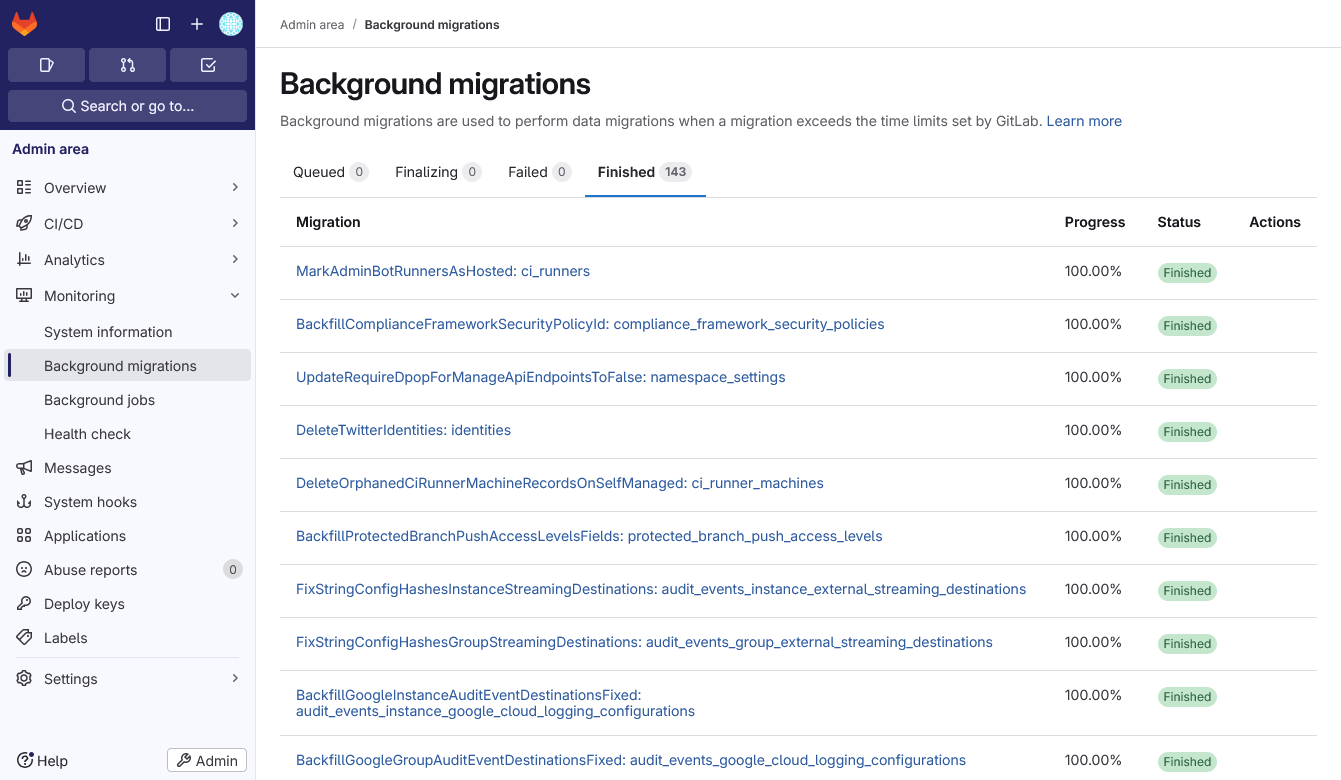The width and height of the screenshot is (1341, 780).
Task: Select the Deploy keys key icon
Action: pyautogui.click(x=23, y=603)
